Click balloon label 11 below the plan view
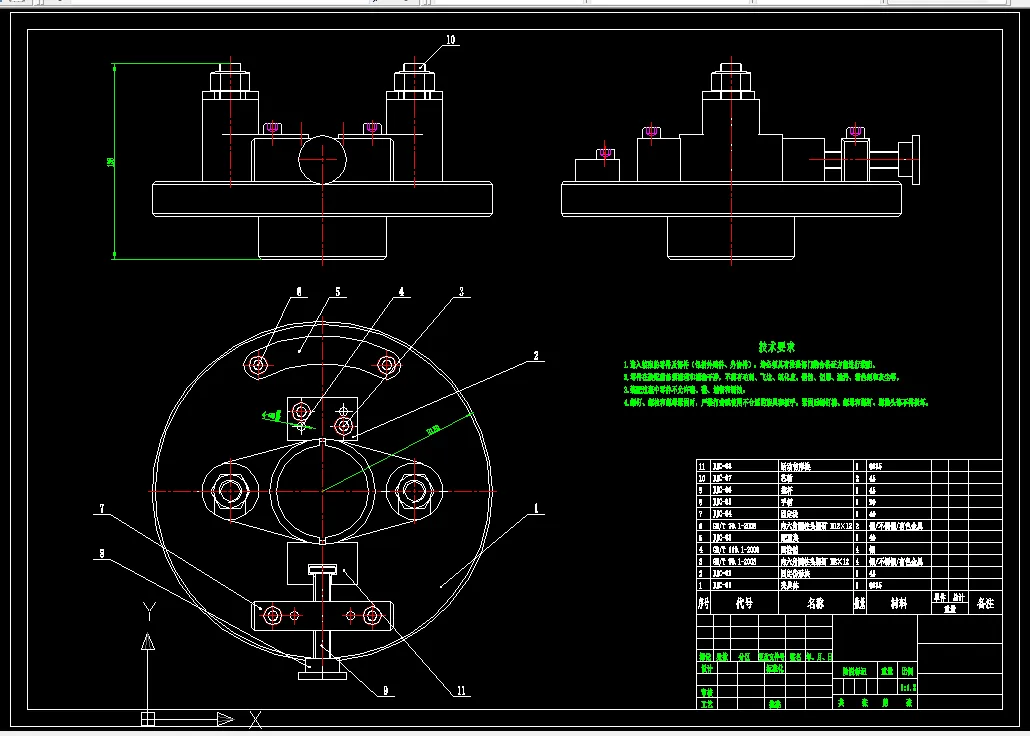 tap(461, 691)
